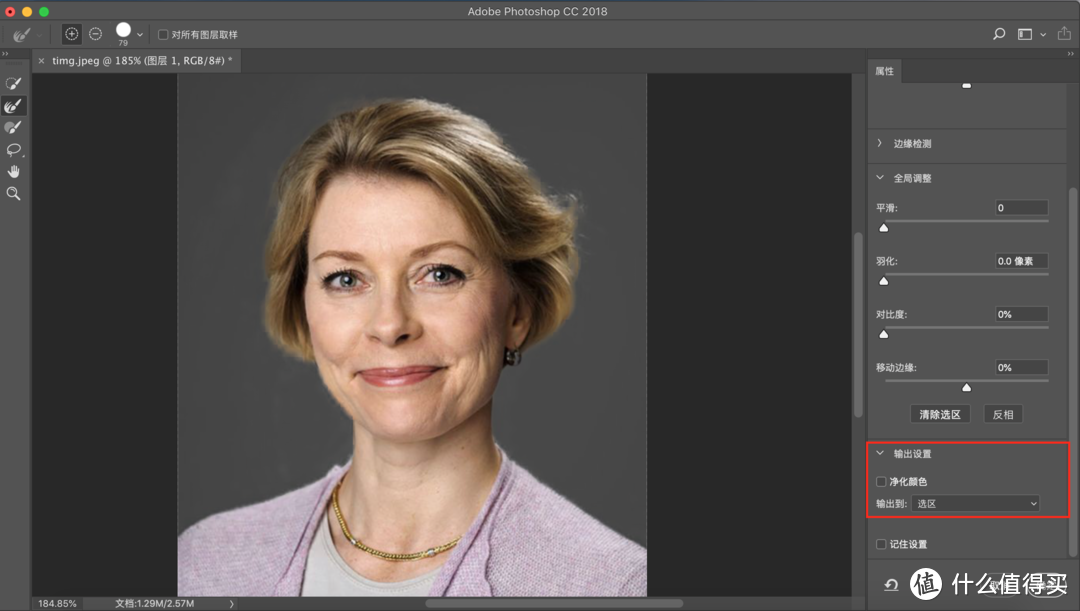This screenshot has height=611, width=1080.
Task: Expand the 边缘检测 section
Action: (880, 143)
